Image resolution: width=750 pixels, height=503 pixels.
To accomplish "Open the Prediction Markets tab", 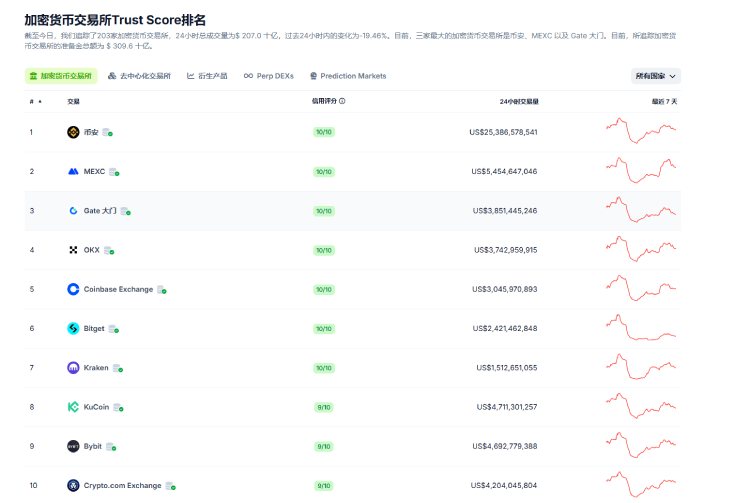I will pyautogui.click(x=347, y=76).
